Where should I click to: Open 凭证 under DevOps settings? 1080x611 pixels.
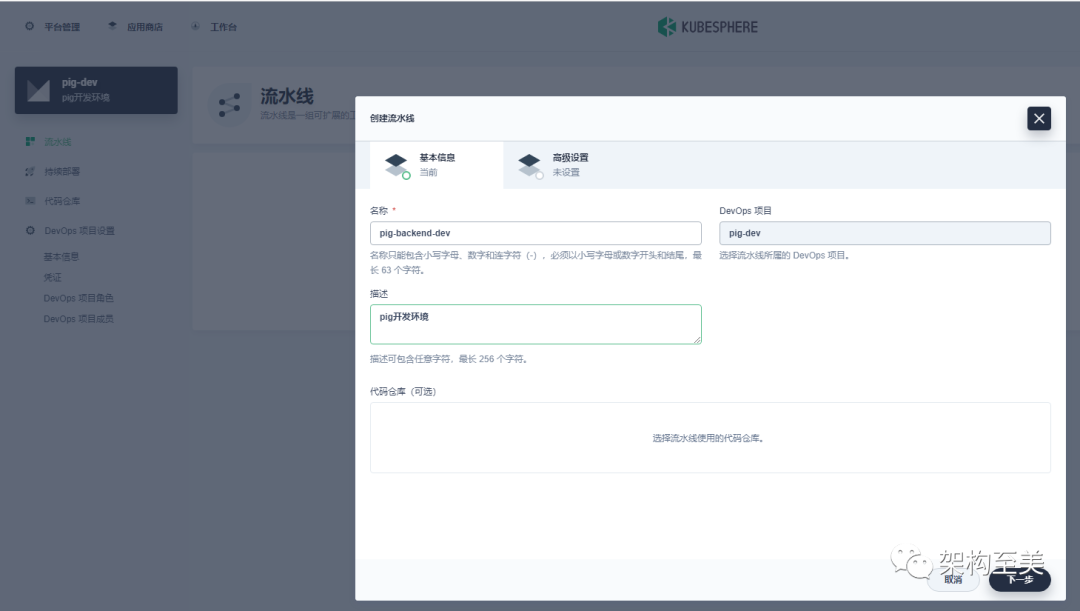click(x=52, y=277)
